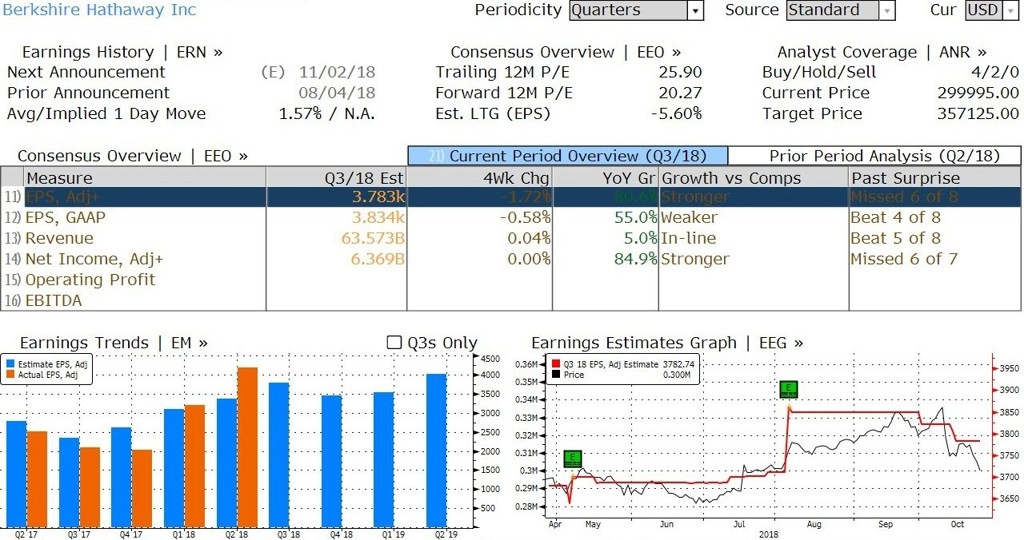
Task: Select the EPS, GAAP row
Action: click(x=511, y=217)
